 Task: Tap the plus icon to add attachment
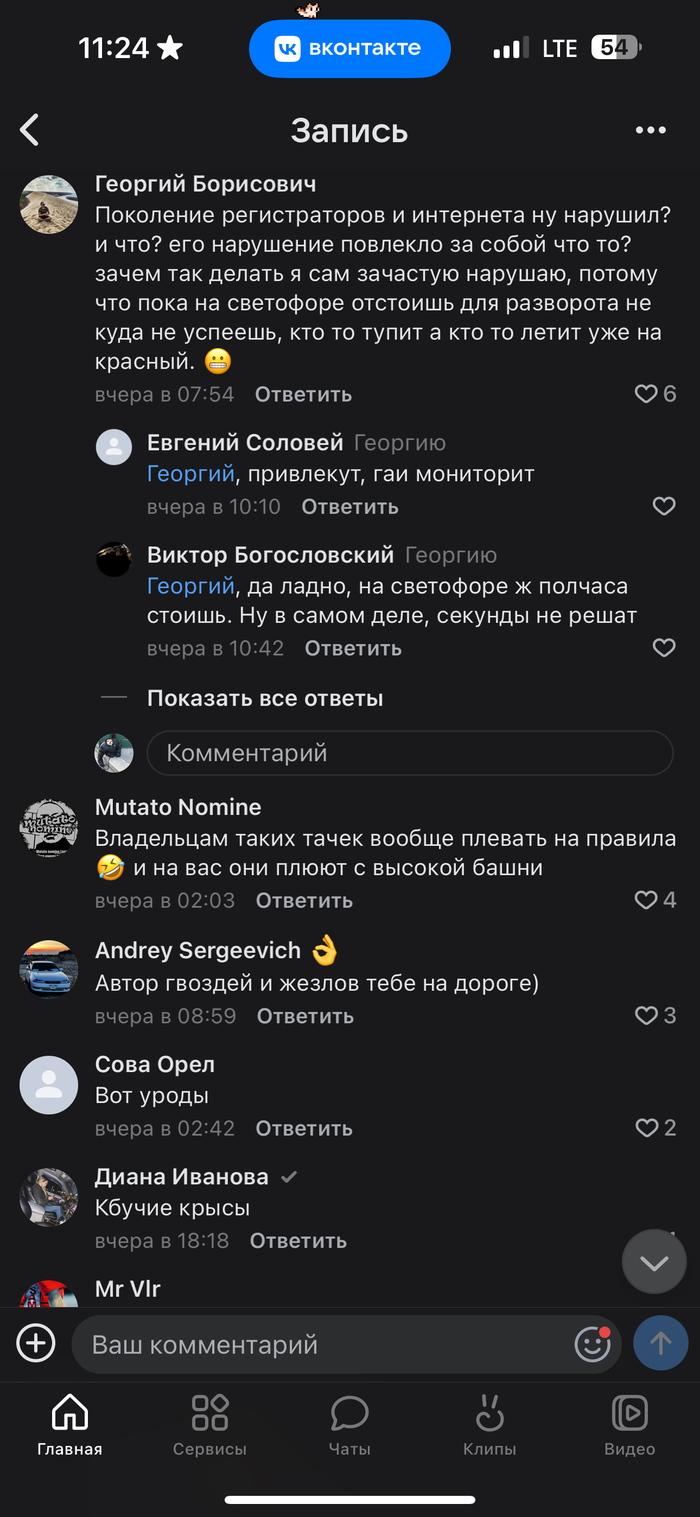[x=36, y=1343]
